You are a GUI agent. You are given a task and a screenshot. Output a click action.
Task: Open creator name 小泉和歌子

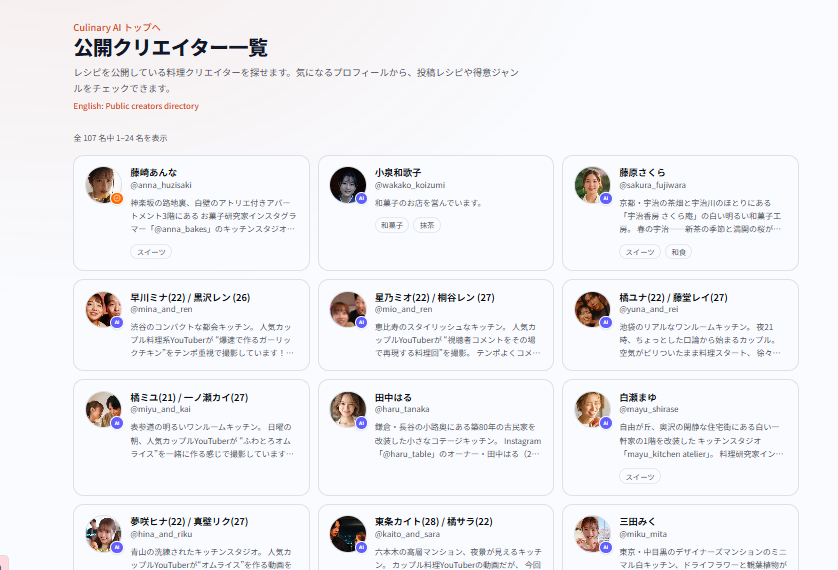398,173
